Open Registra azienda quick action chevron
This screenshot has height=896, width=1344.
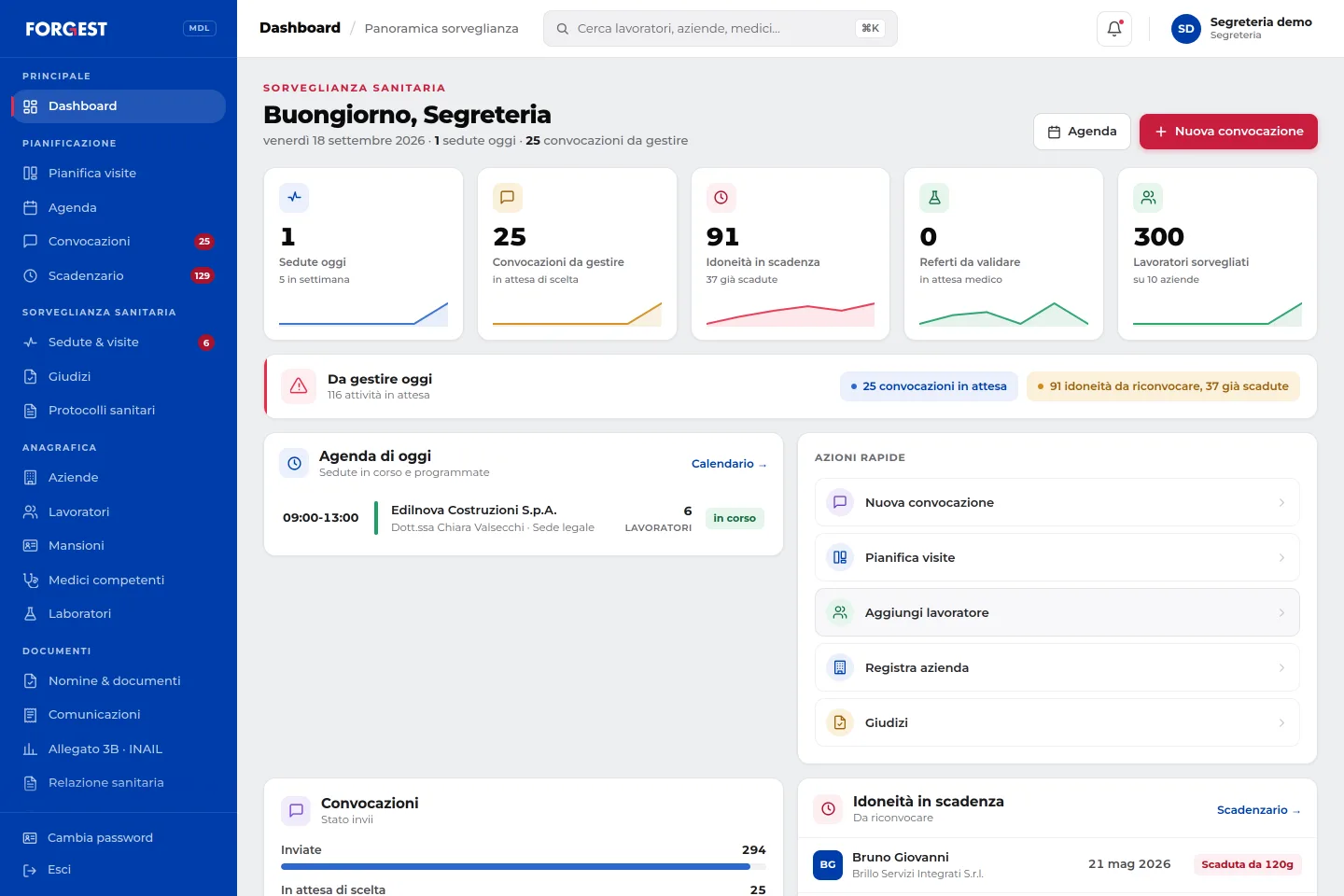pyautogui.click(x=1281, y=667)
